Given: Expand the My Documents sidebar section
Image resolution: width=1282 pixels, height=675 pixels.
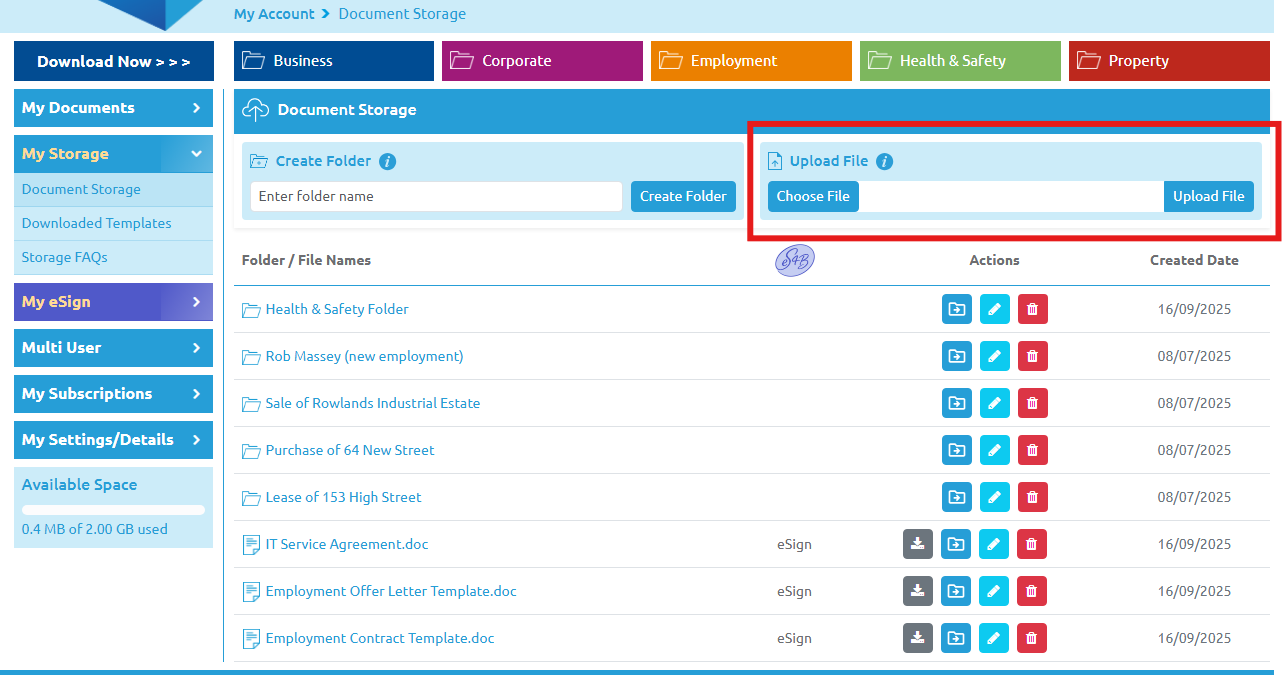Looking at the screenshot, I should [113, 108].
